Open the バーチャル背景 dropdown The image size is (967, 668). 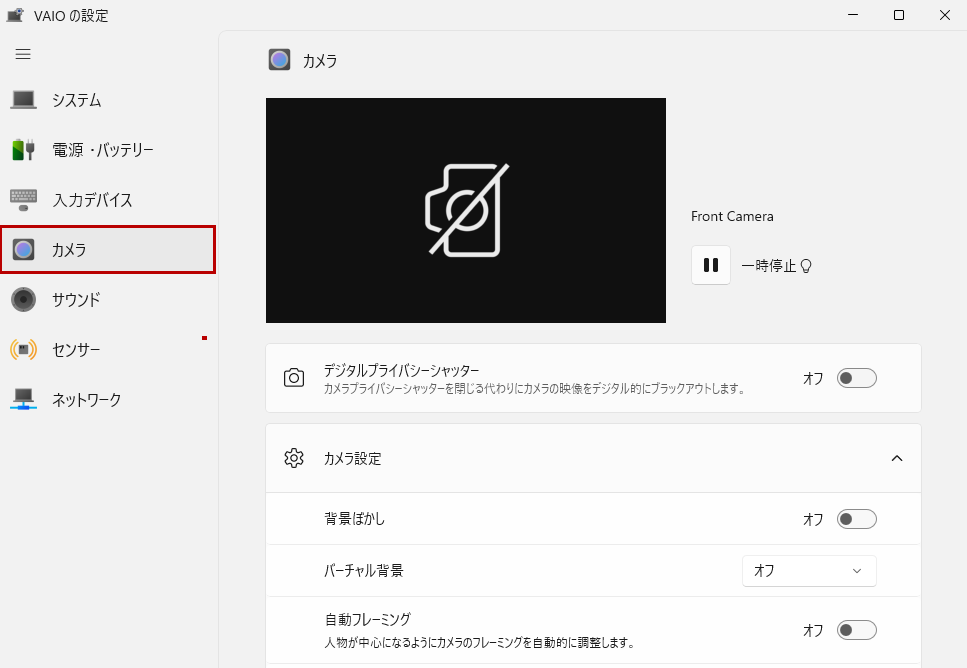808,570
